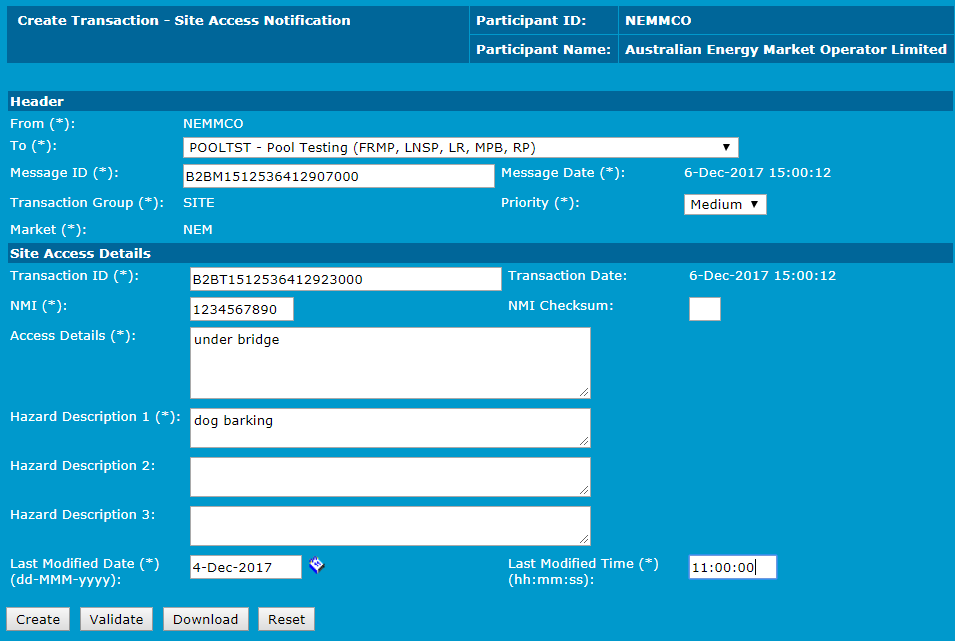Viewport: 955px width, 641px height.
Task: Click the Last Modified Date field
Action: 245,567
